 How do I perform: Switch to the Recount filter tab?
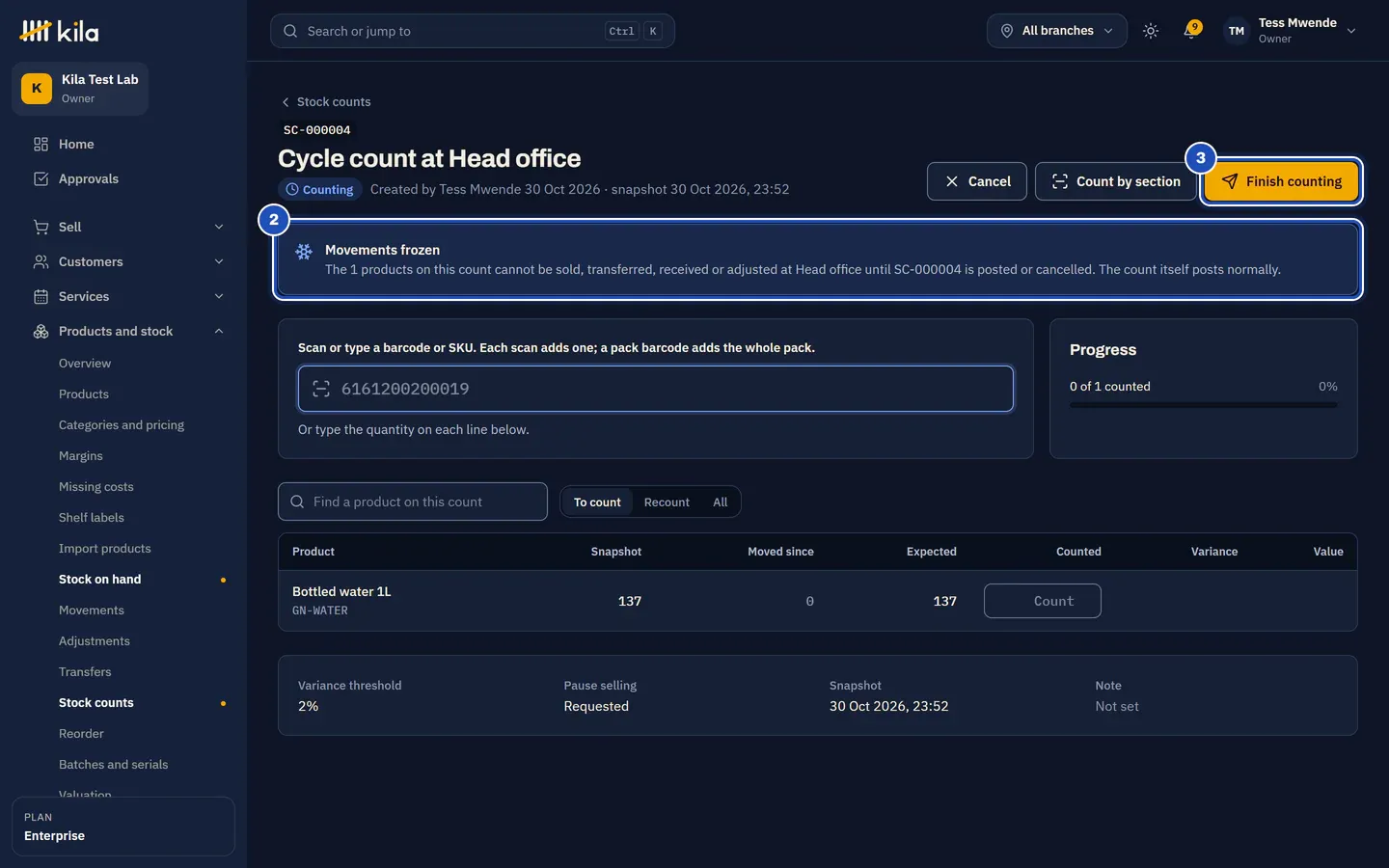667,502
